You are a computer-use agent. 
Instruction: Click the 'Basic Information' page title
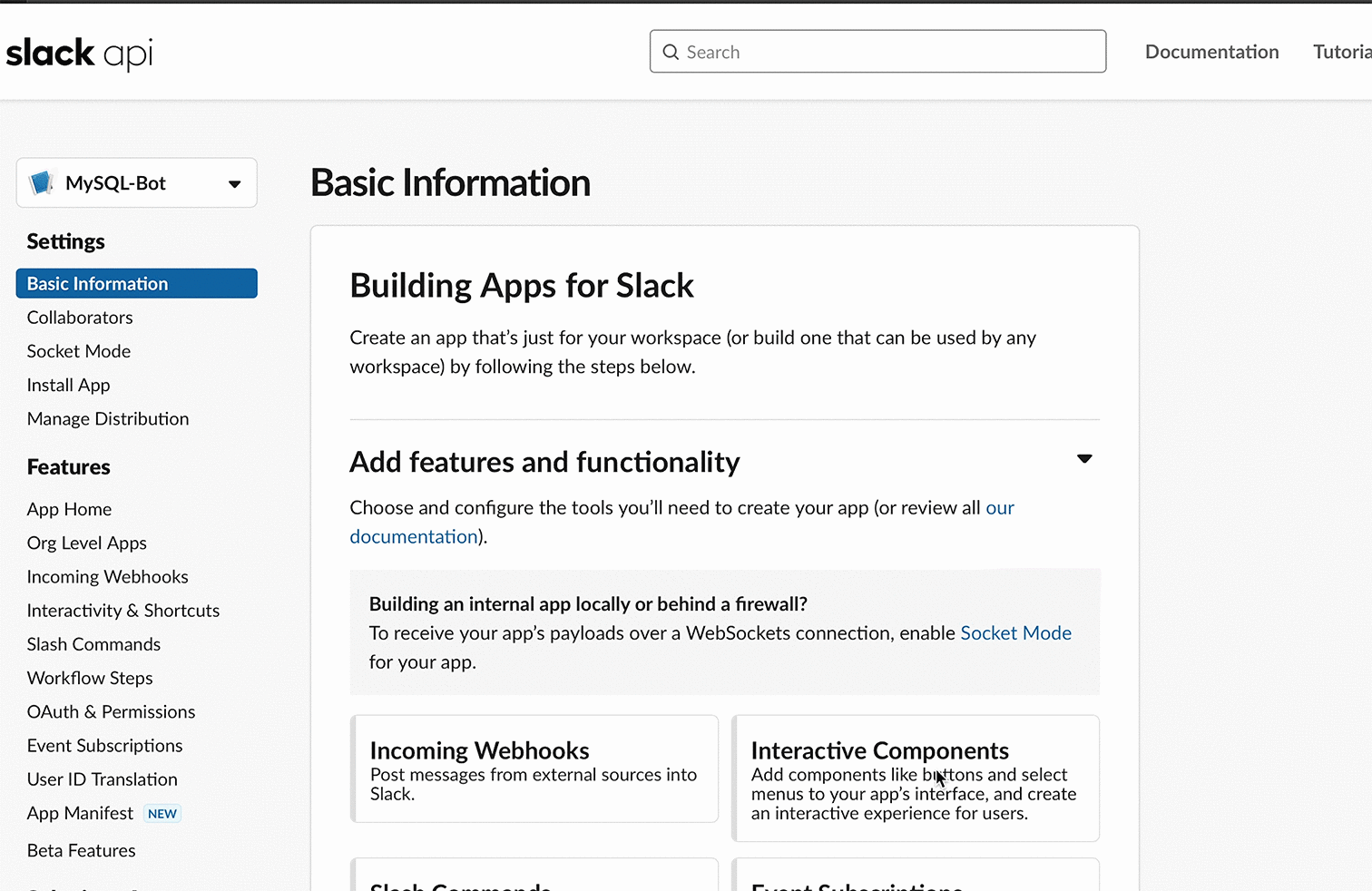(450, 182)
